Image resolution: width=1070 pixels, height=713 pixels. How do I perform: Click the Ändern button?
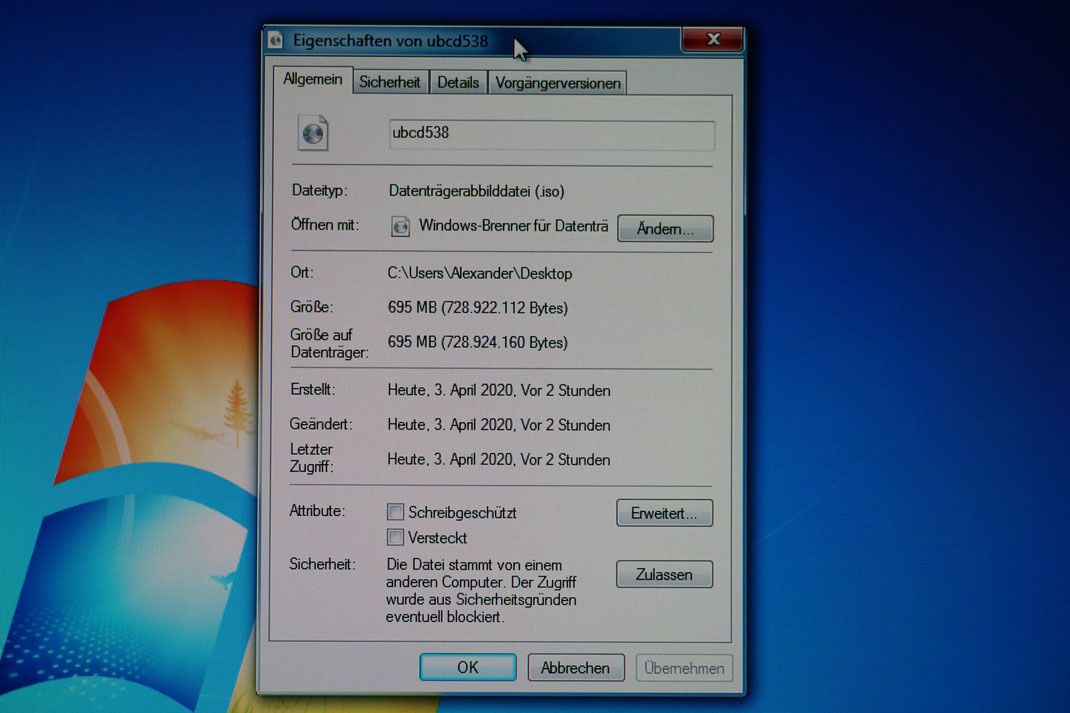pyautogui.click(x=665, y=229)
